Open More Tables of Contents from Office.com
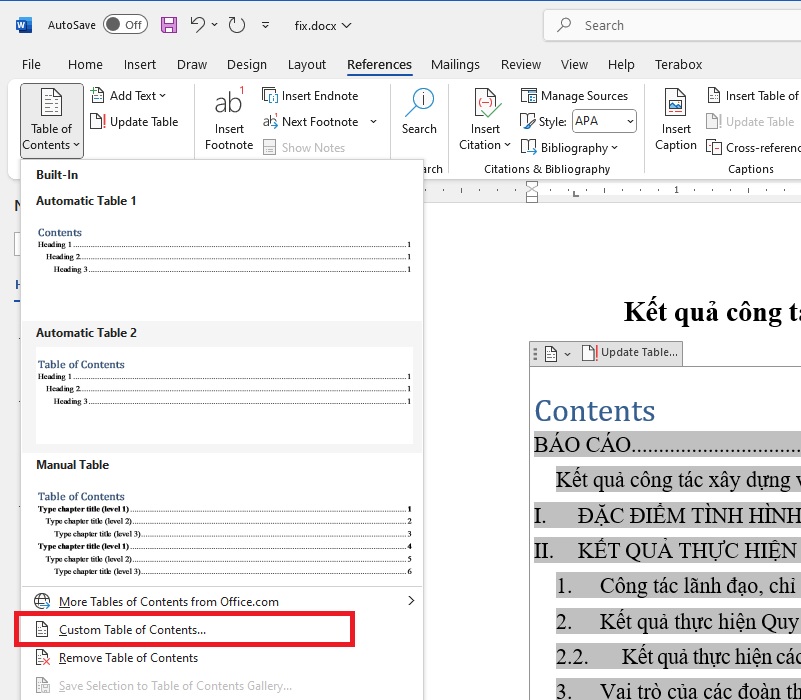This screenshot has width=801, height=700. coord(222,601)
